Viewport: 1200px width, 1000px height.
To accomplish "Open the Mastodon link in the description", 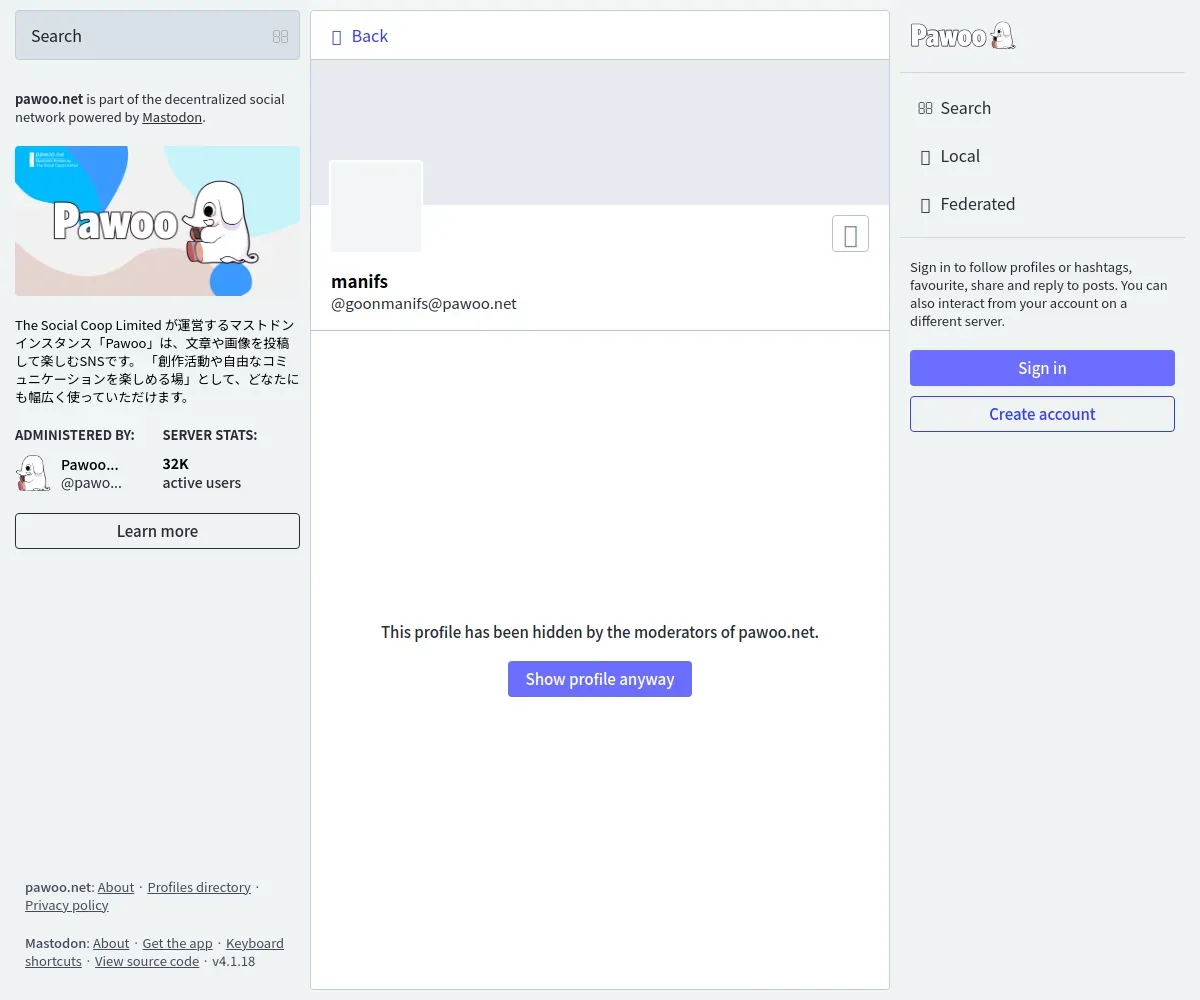I will [x=172, y=117].
